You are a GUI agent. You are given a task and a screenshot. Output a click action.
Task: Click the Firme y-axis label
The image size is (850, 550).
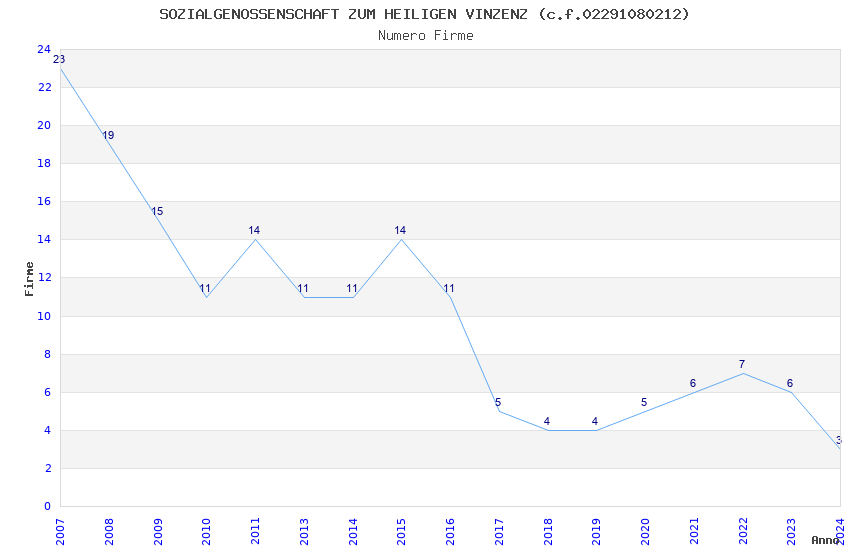click(x=29, y=279)
